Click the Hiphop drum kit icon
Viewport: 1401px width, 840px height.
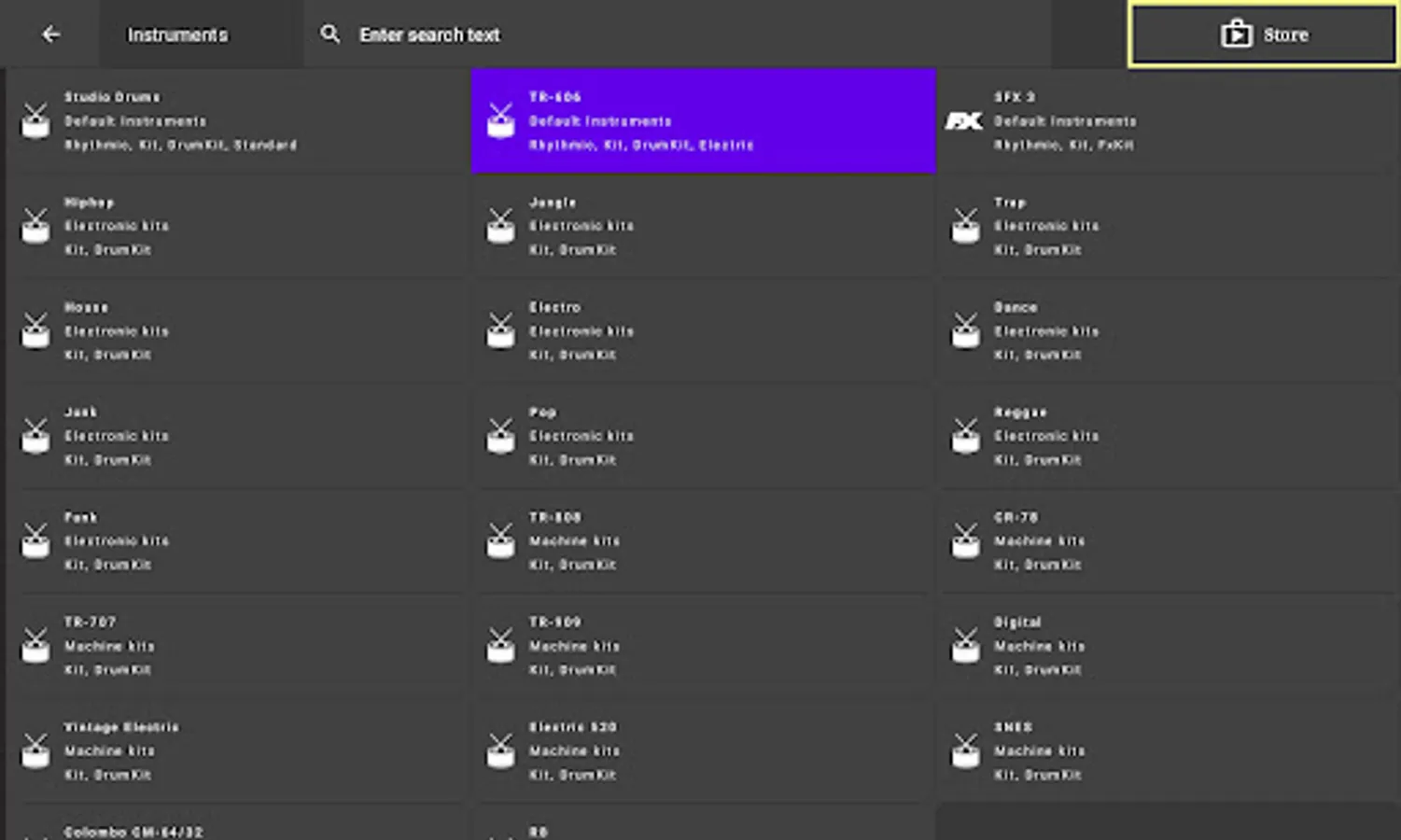[35, 227]
